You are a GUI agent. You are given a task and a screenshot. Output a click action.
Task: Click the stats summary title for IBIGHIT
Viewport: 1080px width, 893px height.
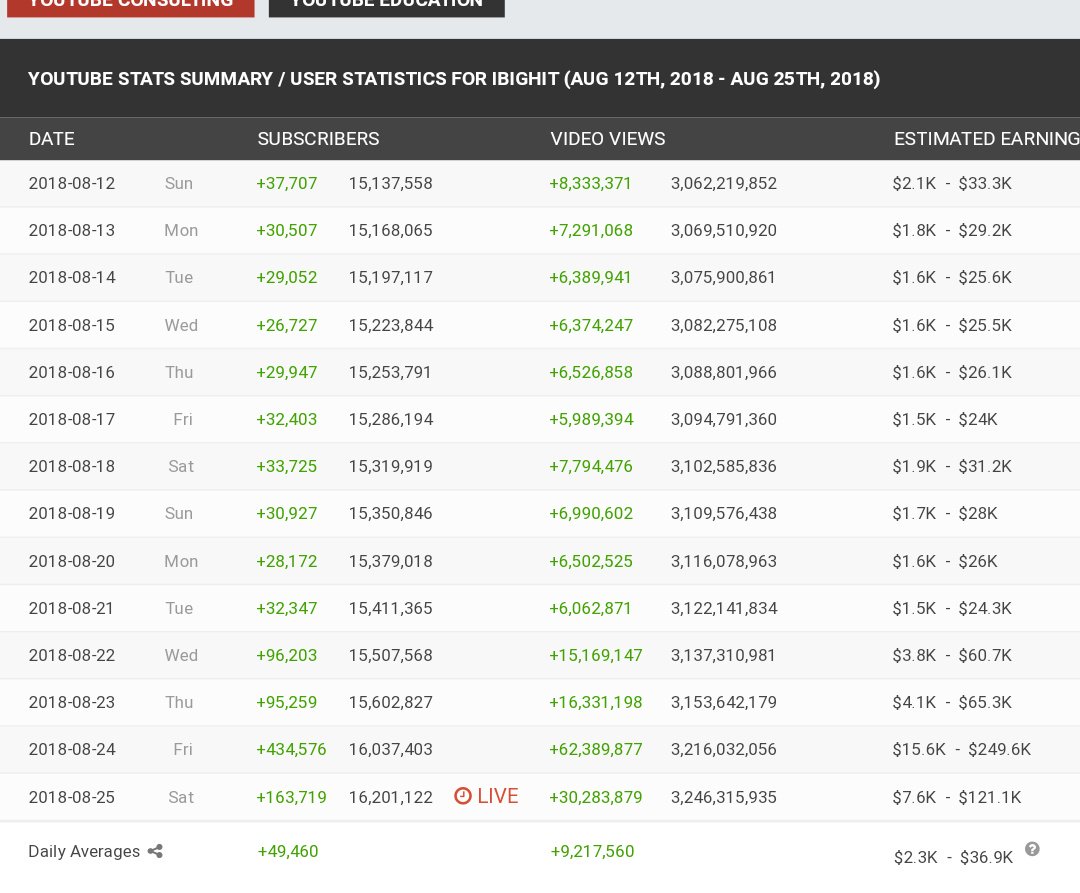point(454,78)
